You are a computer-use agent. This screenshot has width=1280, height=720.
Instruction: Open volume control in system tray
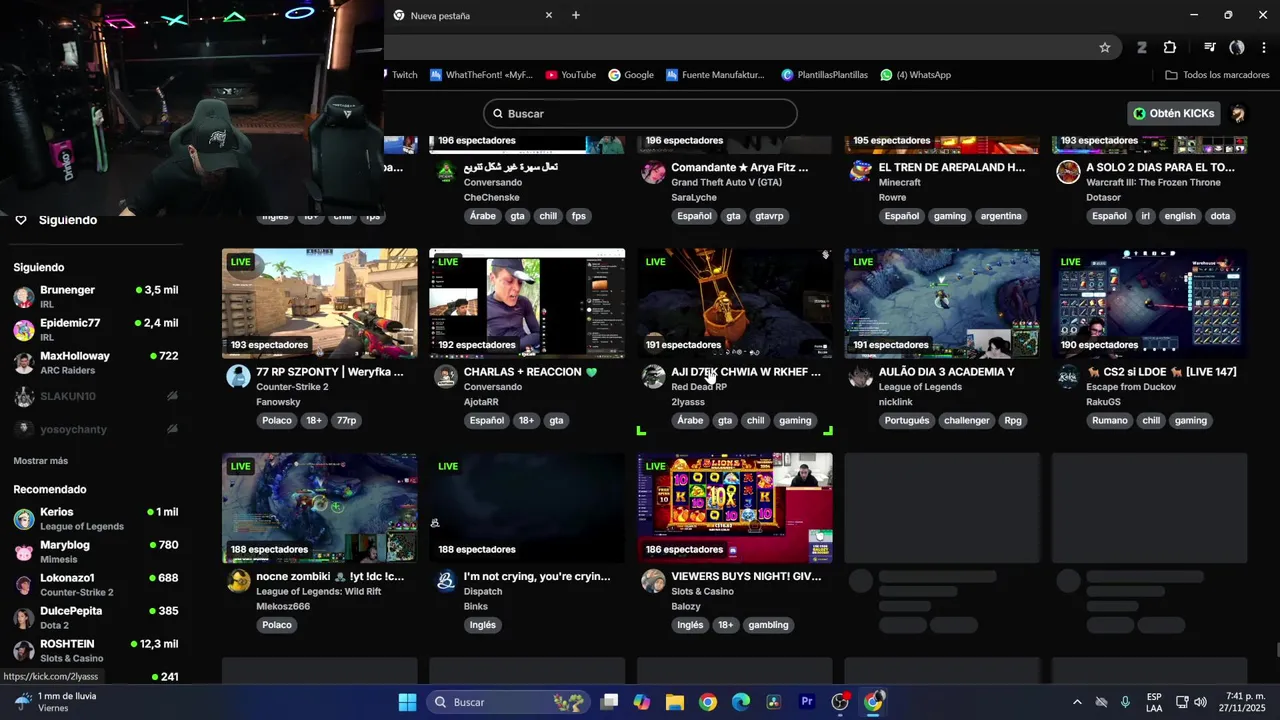[x=1200, y=702]
